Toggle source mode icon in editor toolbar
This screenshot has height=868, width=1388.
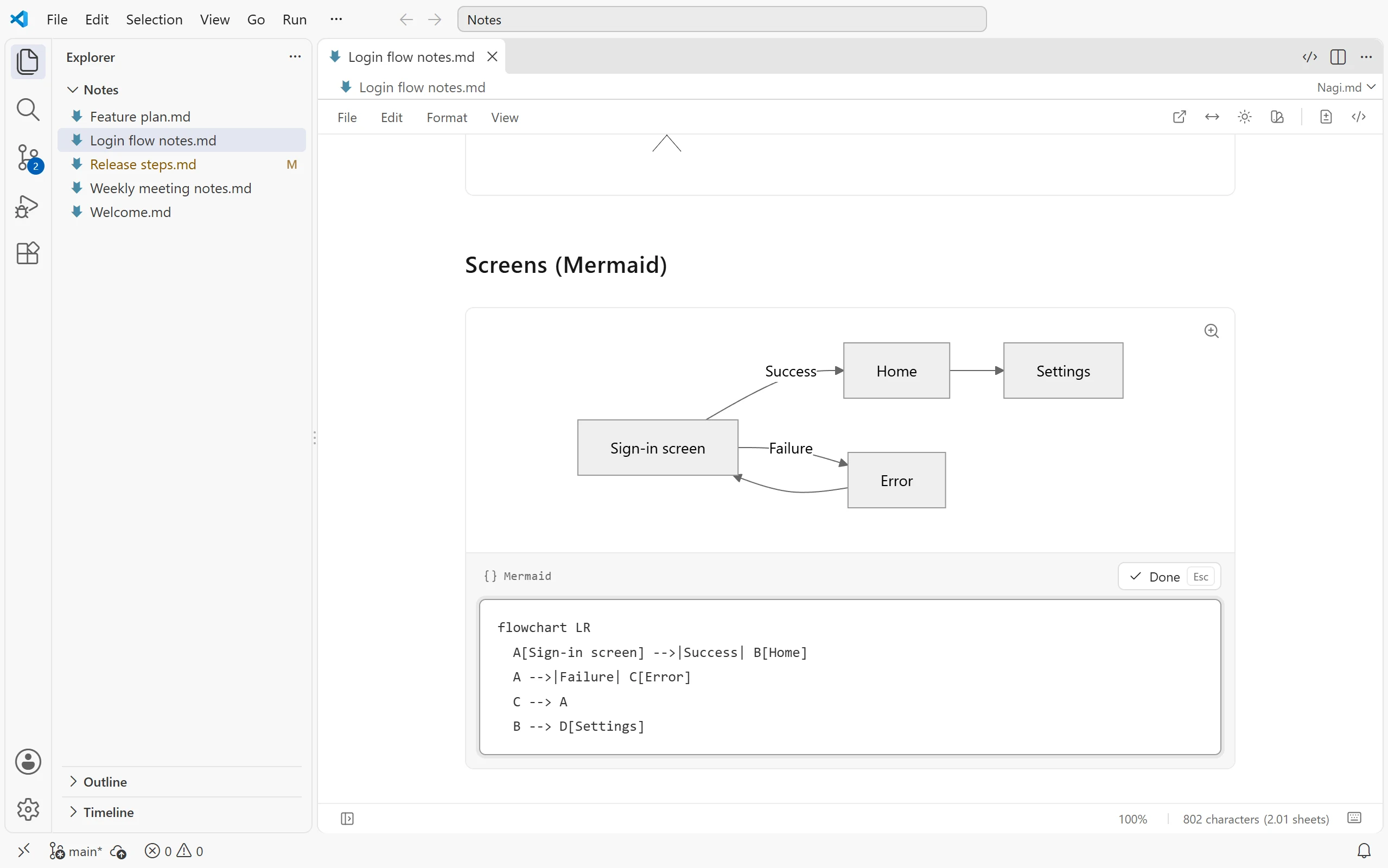(x=1359, y=117)
